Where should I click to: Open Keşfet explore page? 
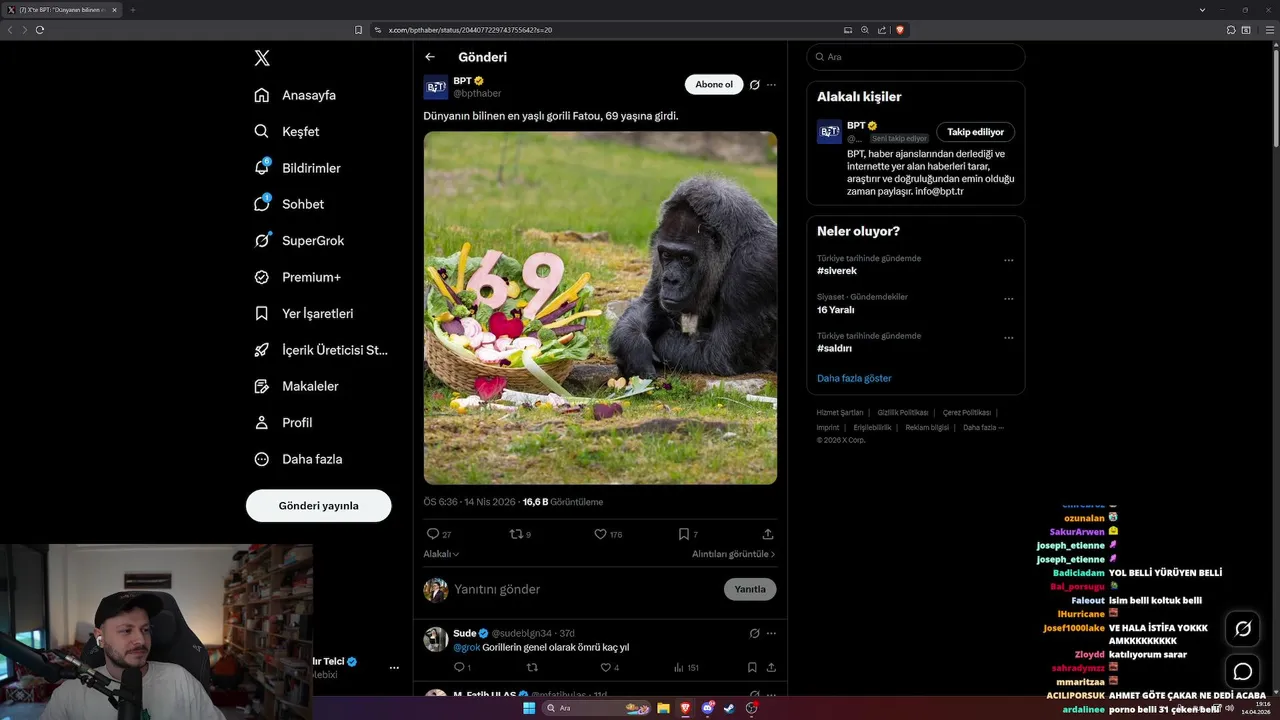pos(287,131)
